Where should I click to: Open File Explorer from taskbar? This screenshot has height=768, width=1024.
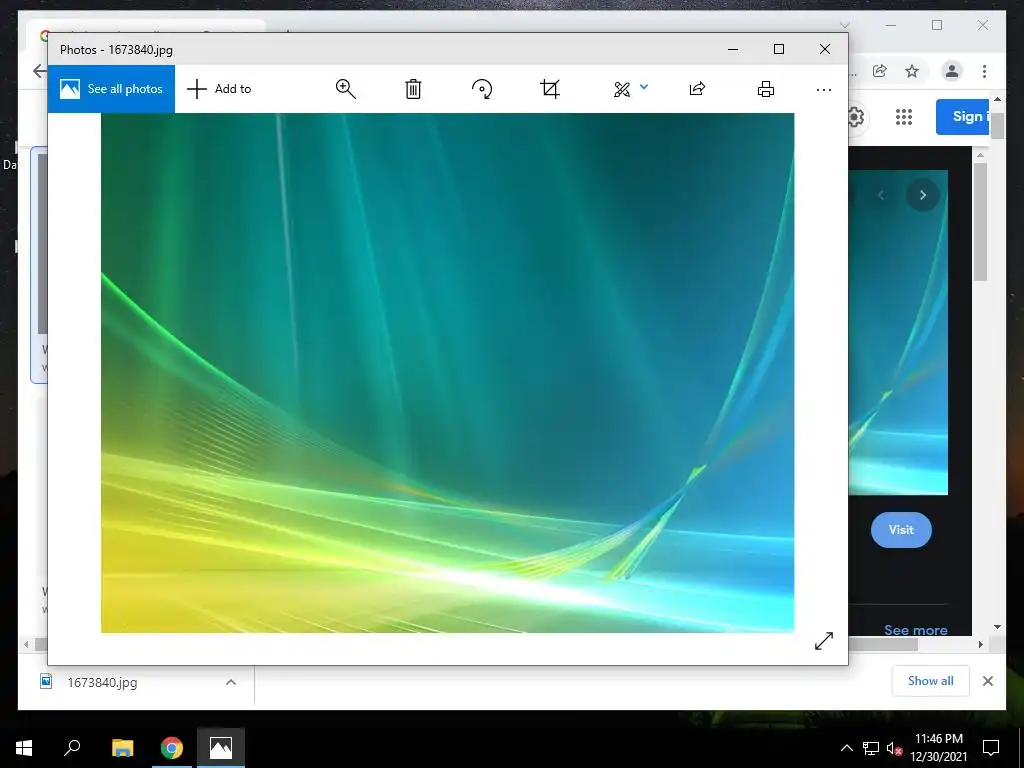[x=122, y=748]
